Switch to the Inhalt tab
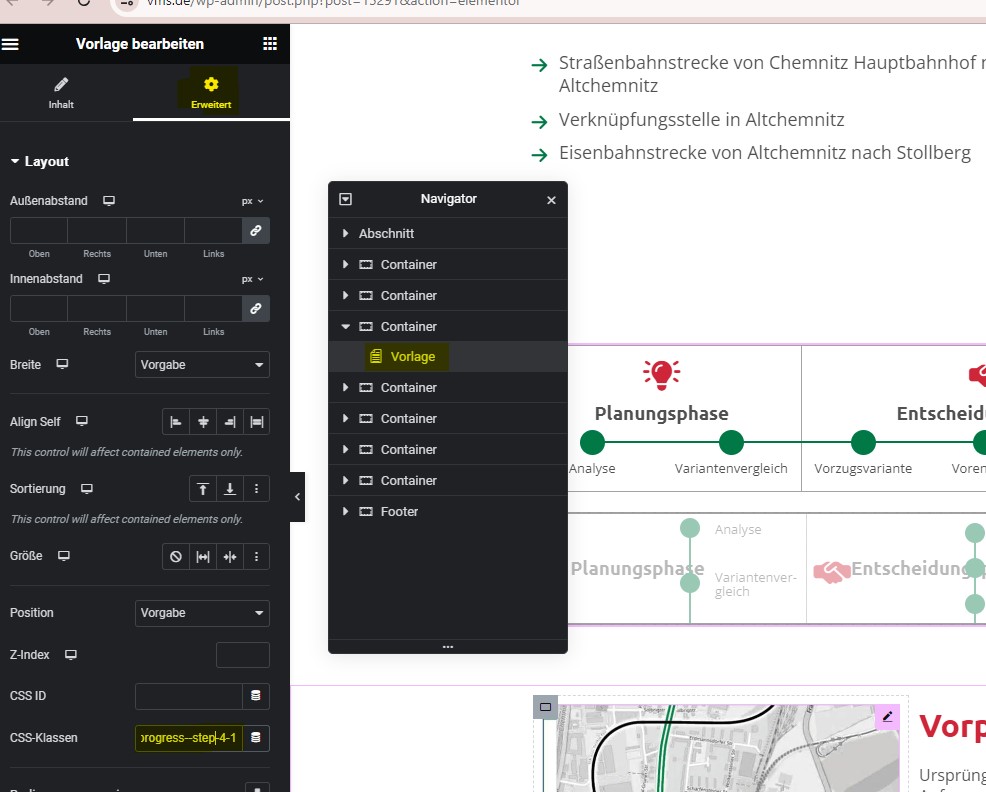The height and width of the screenshot is (792, 986). [x=61, y=93]
